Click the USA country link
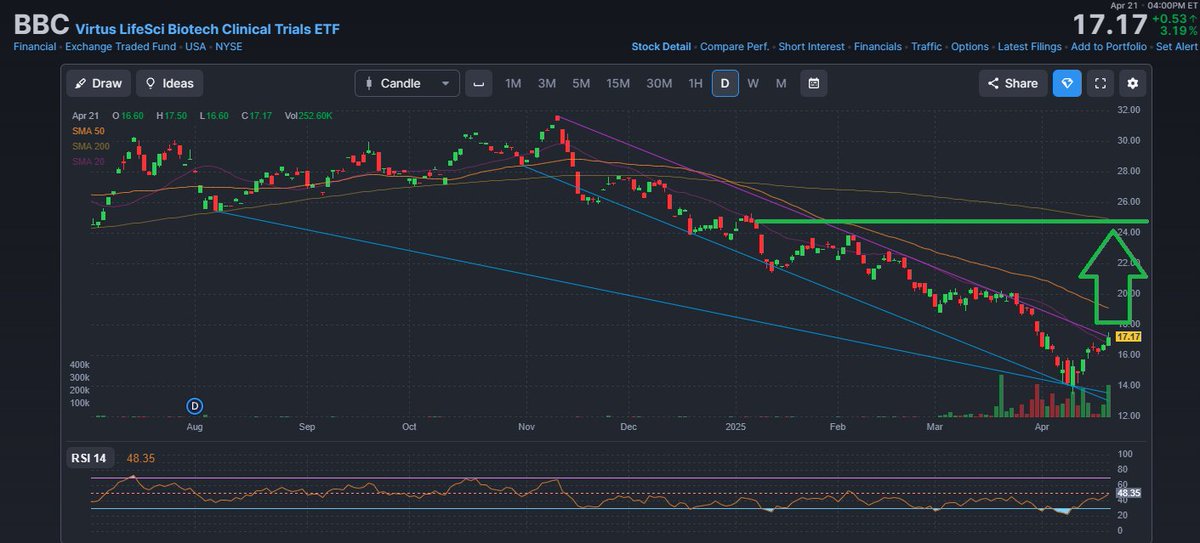The height and width of the screenshot is (543, 1200). pos(196,47)
